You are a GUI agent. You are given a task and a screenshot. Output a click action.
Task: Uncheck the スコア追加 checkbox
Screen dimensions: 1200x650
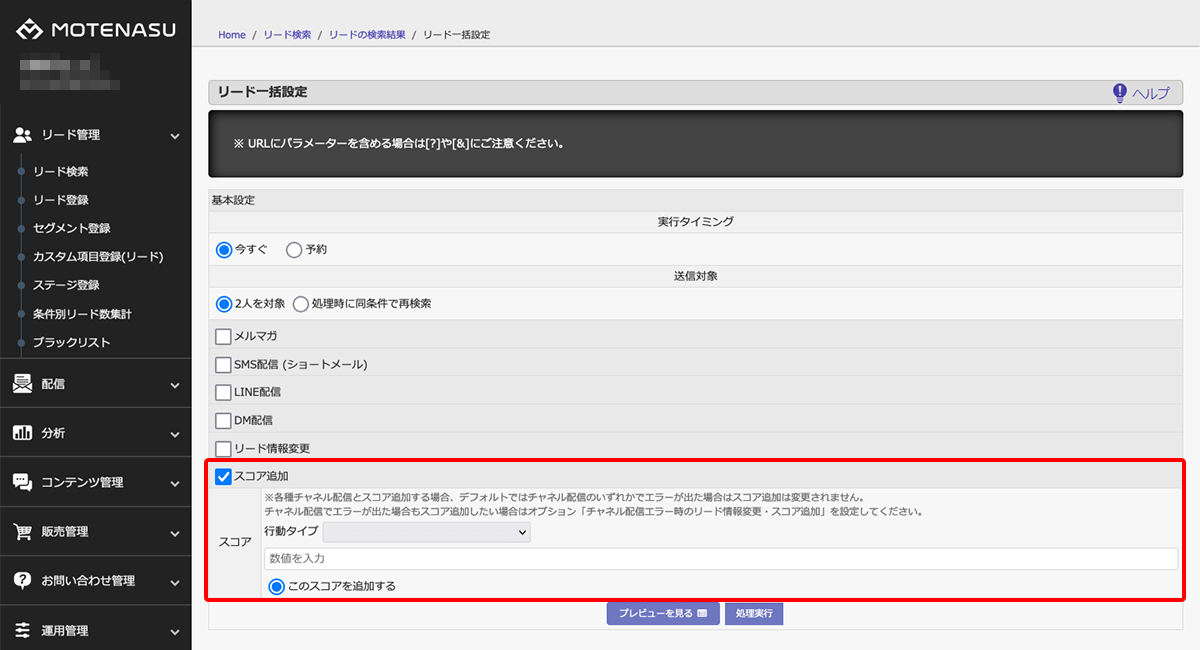(224, 477)
